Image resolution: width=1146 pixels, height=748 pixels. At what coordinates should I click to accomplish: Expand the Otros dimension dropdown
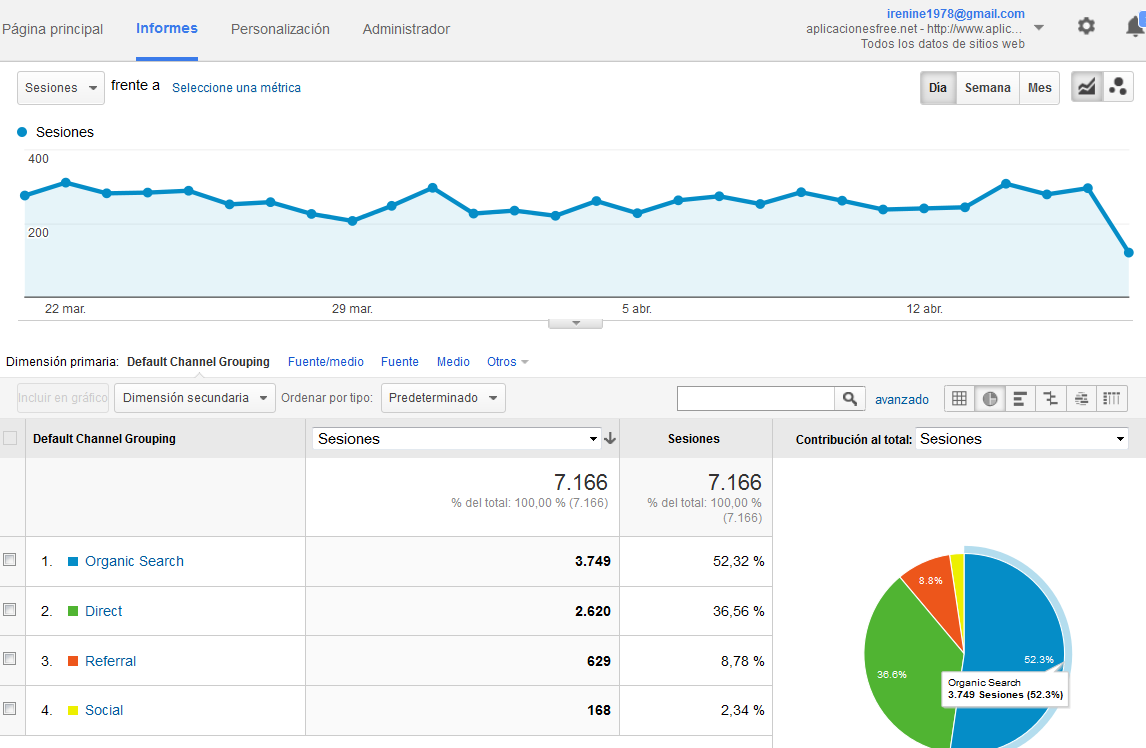pyautogui.click(x=507, y=362)
